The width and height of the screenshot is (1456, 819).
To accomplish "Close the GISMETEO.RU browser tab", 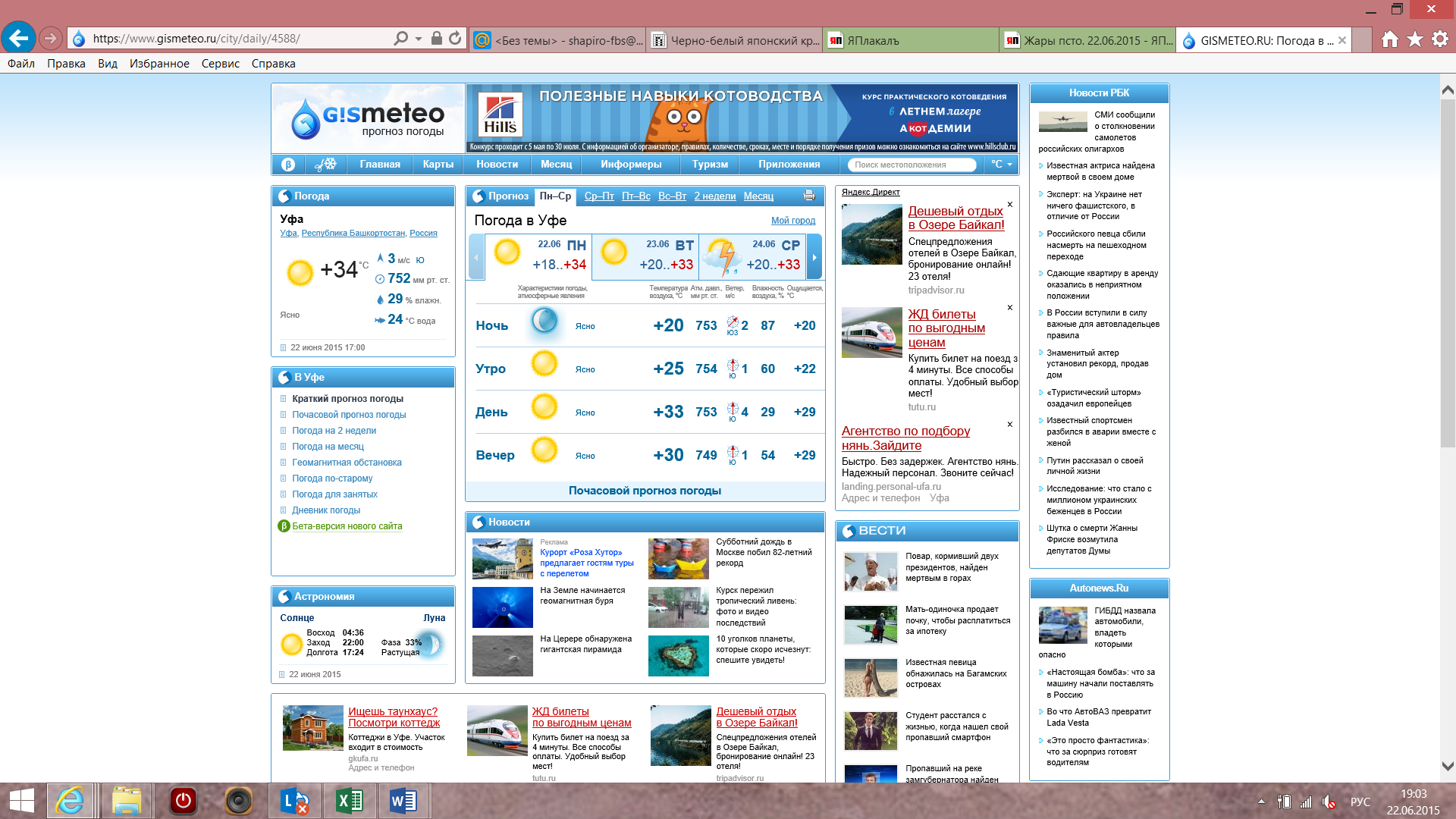I will [1342, 40].
